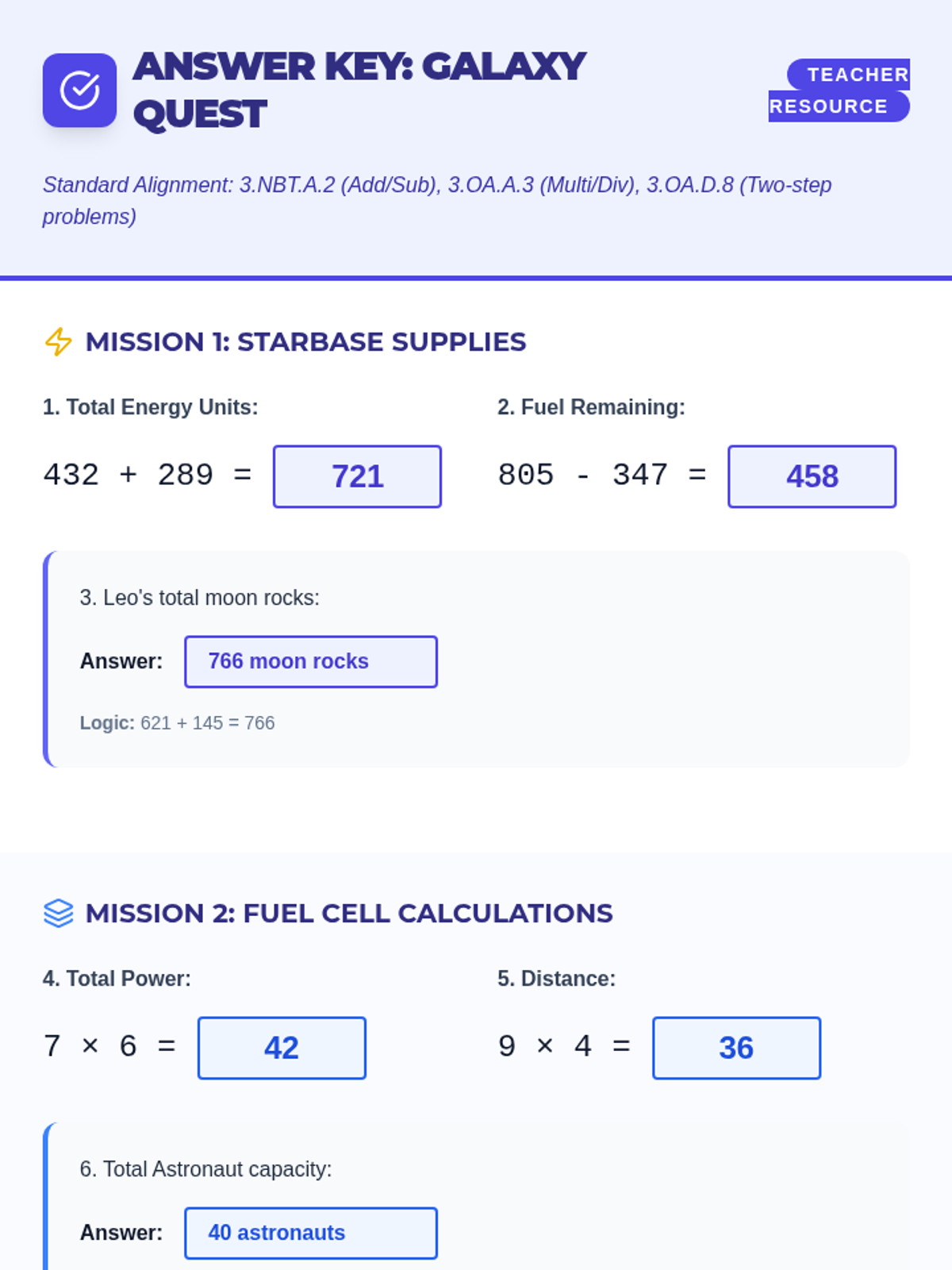The height and width of the screenshot is (1270, 952).
Task: Click the 40 astronauts answer field
Action: point(310,1233)
